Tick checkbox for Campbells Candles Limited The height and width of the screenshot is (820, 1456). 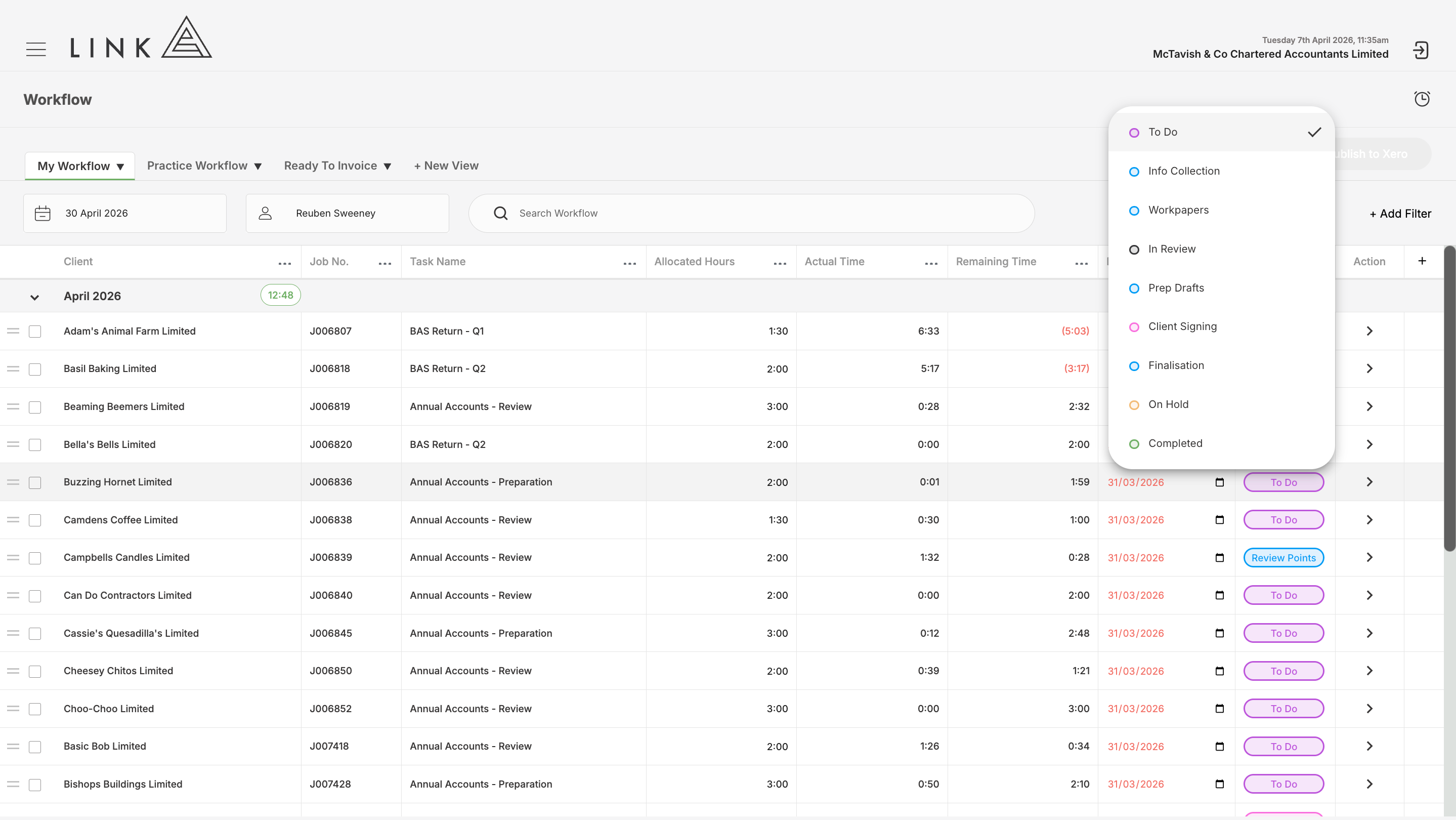pyautogui.click(x=35, y=558)
